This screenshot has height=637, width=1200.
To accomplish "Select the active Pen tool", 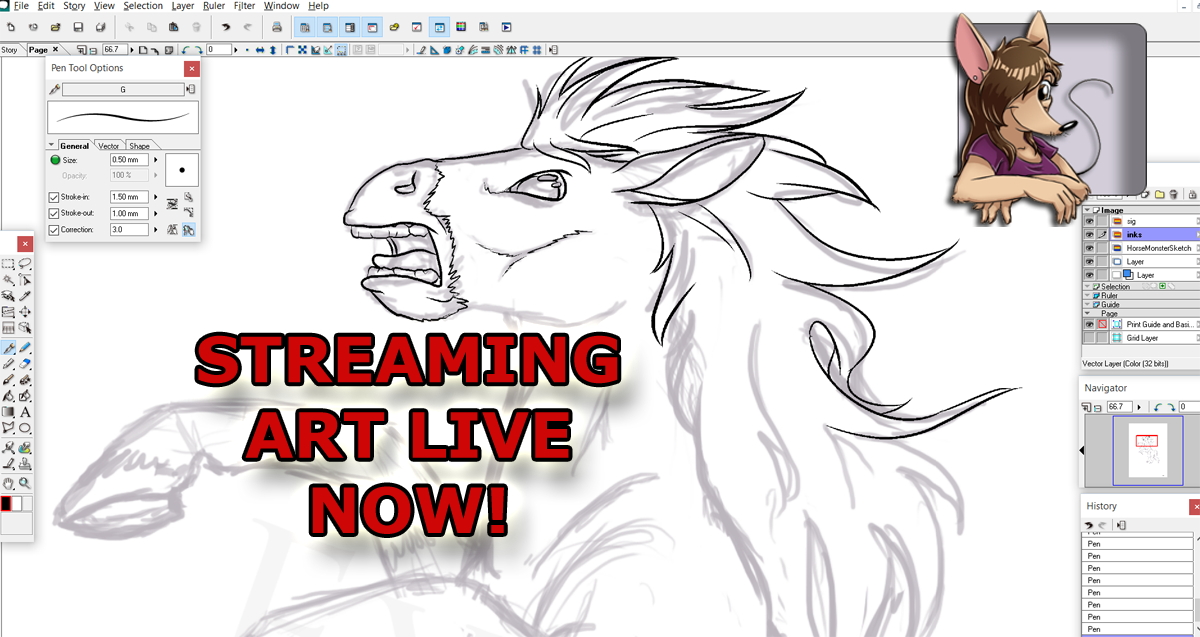I will [x=7, y=347].
